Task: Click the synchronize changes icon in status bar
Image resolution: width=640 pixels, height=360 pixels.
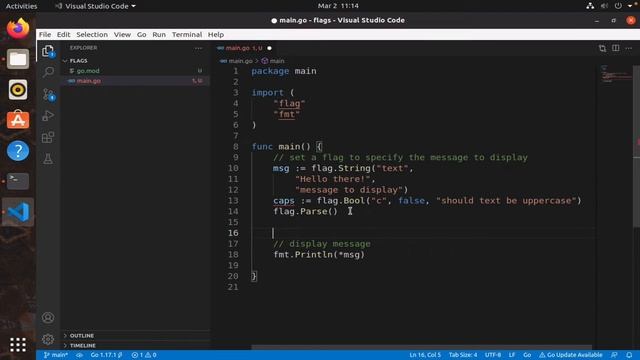Action: point(80,355)
